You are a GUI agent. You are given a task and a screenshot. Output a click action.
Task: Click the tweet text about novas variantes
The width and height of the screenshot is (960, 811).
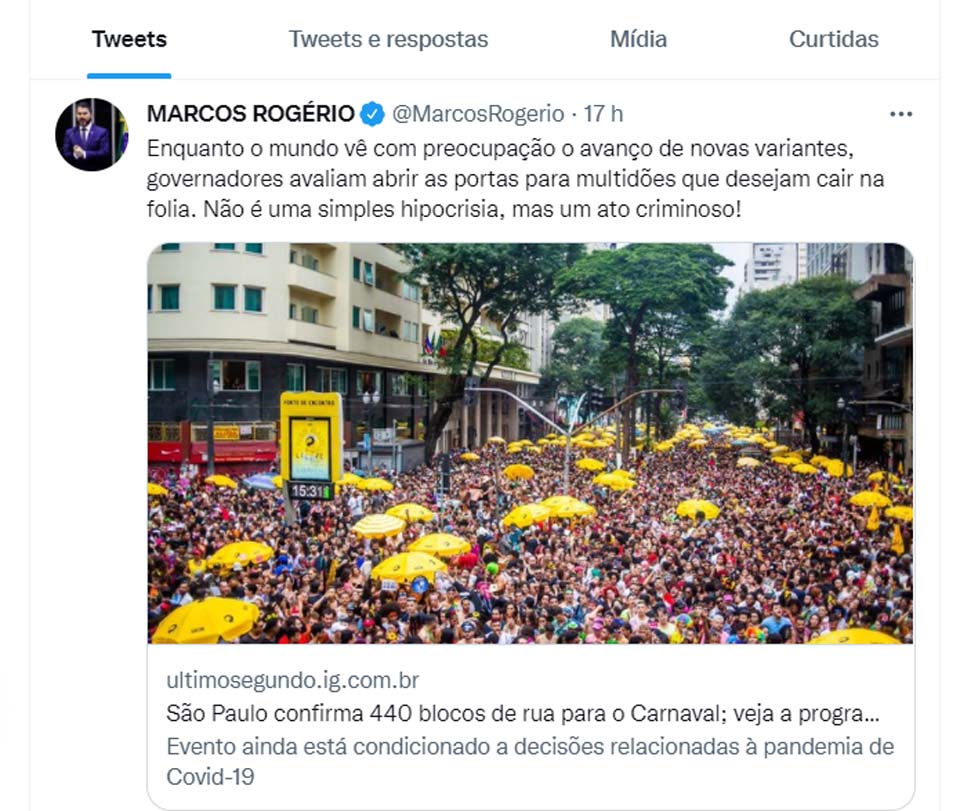(516, 179)
